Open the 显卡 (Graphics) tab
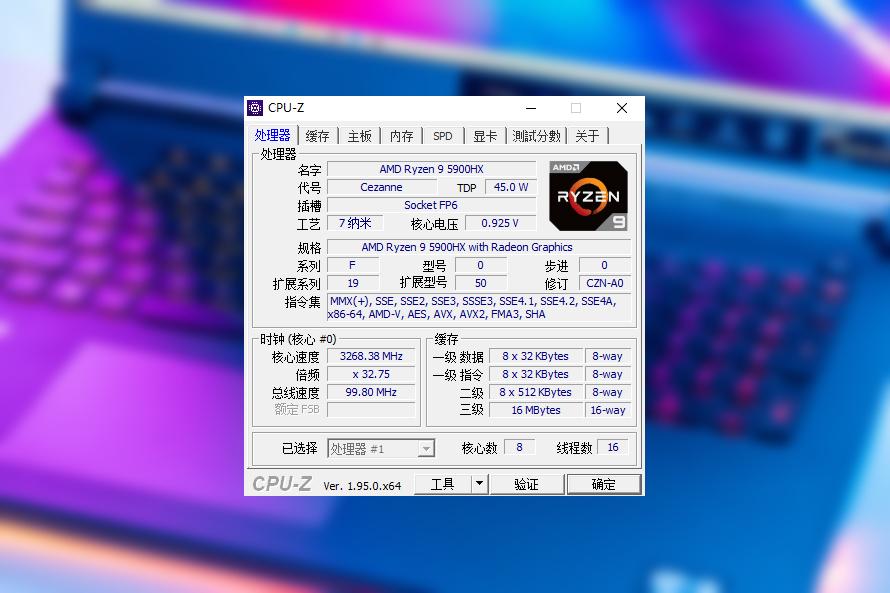The height and width of the screenshot is (593, 890). click(x=484, y=135)
